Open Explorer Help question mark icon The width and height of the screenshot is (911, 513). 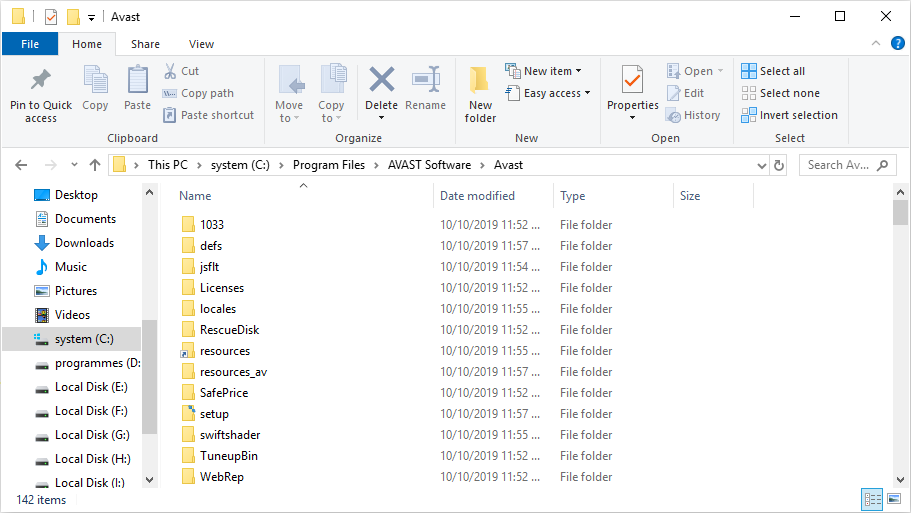pos(898,43)
